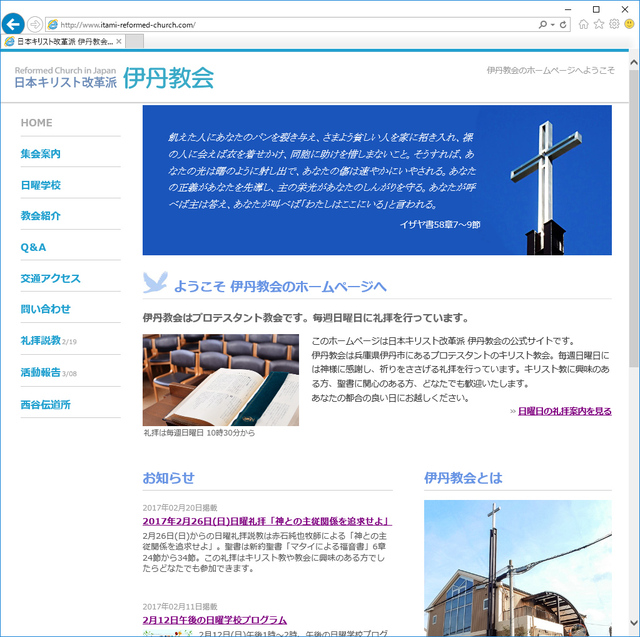Open the browser Home page icon
The height and width of the screenshot is (637, 640).
(583, 24)
